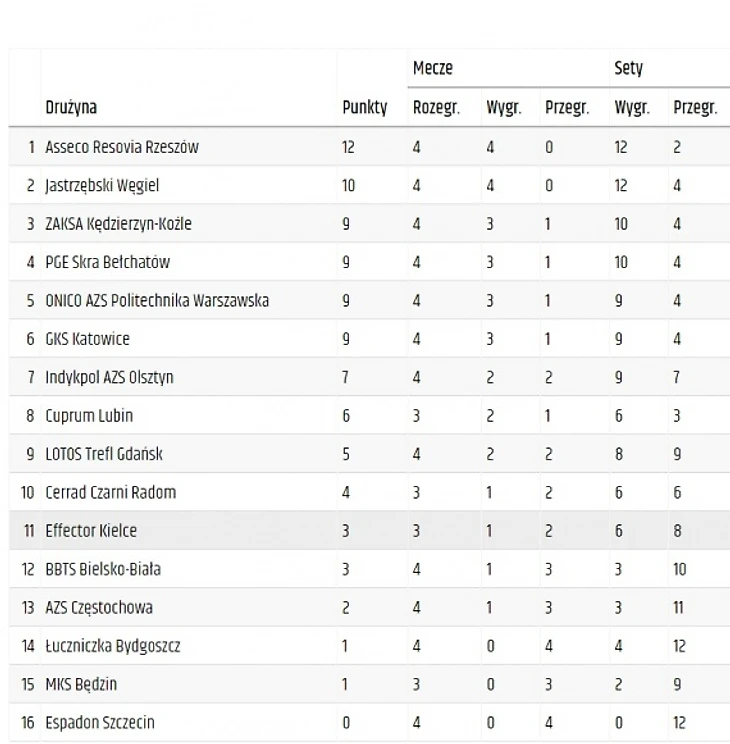Click the Asseco Resovia Rzeszów team name

[x=121, y=147]
